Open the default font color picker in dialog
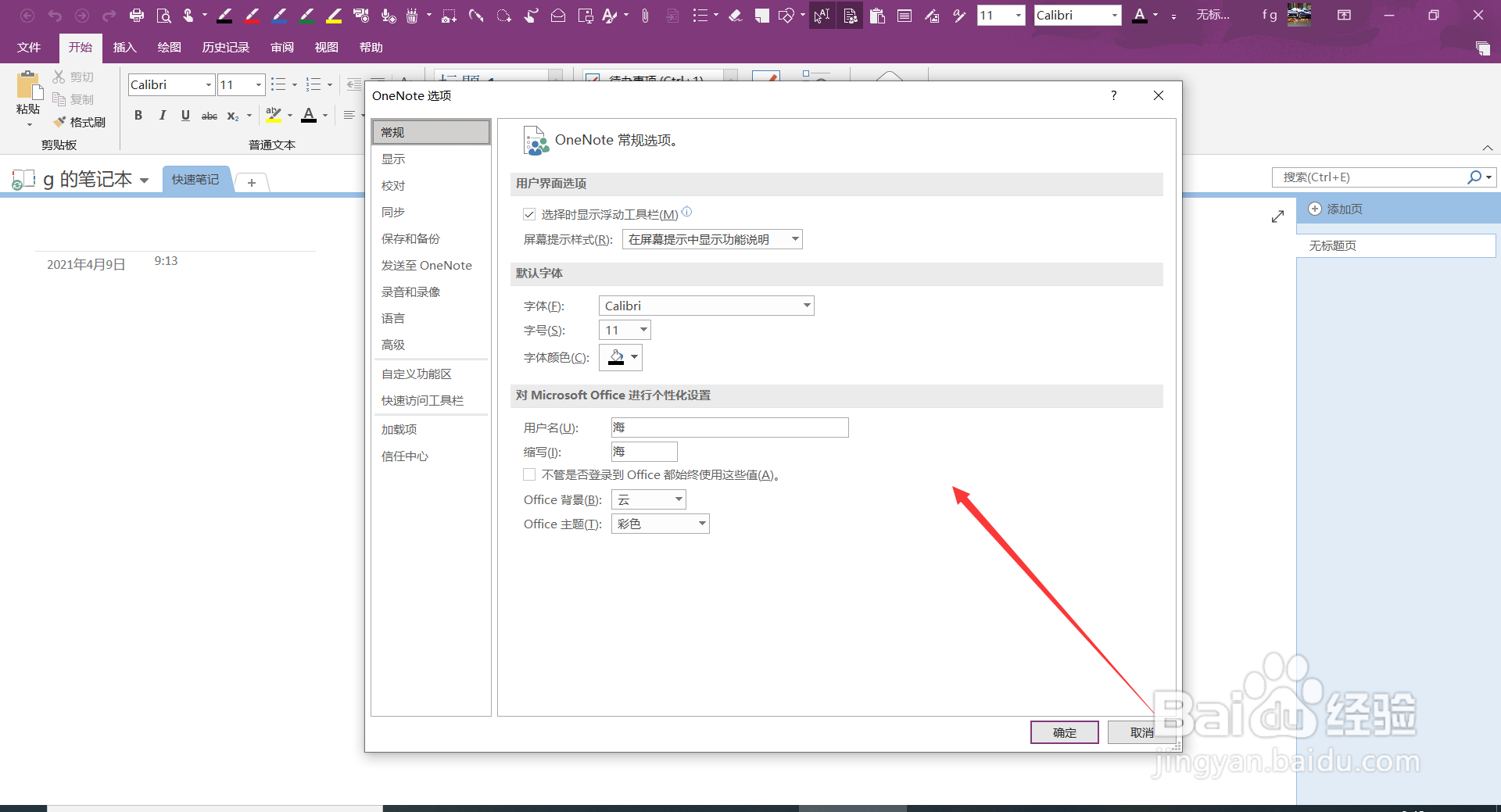This screenshot has width=1501, height=812. [621, 357]
